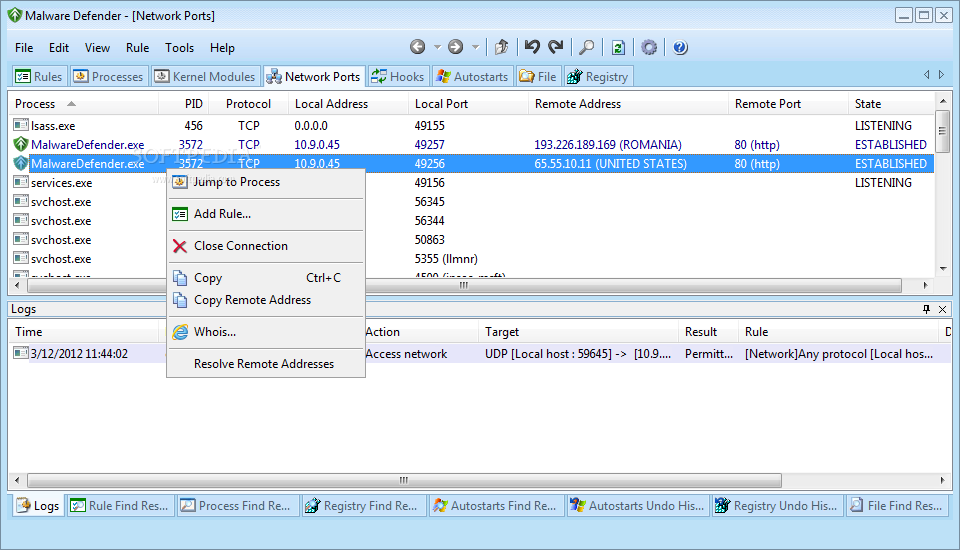The height and width of the screenshot is (550, 960).
Task: Sort by the Remote Address column header
Action: pyautogui.click(x=628, y=104)
